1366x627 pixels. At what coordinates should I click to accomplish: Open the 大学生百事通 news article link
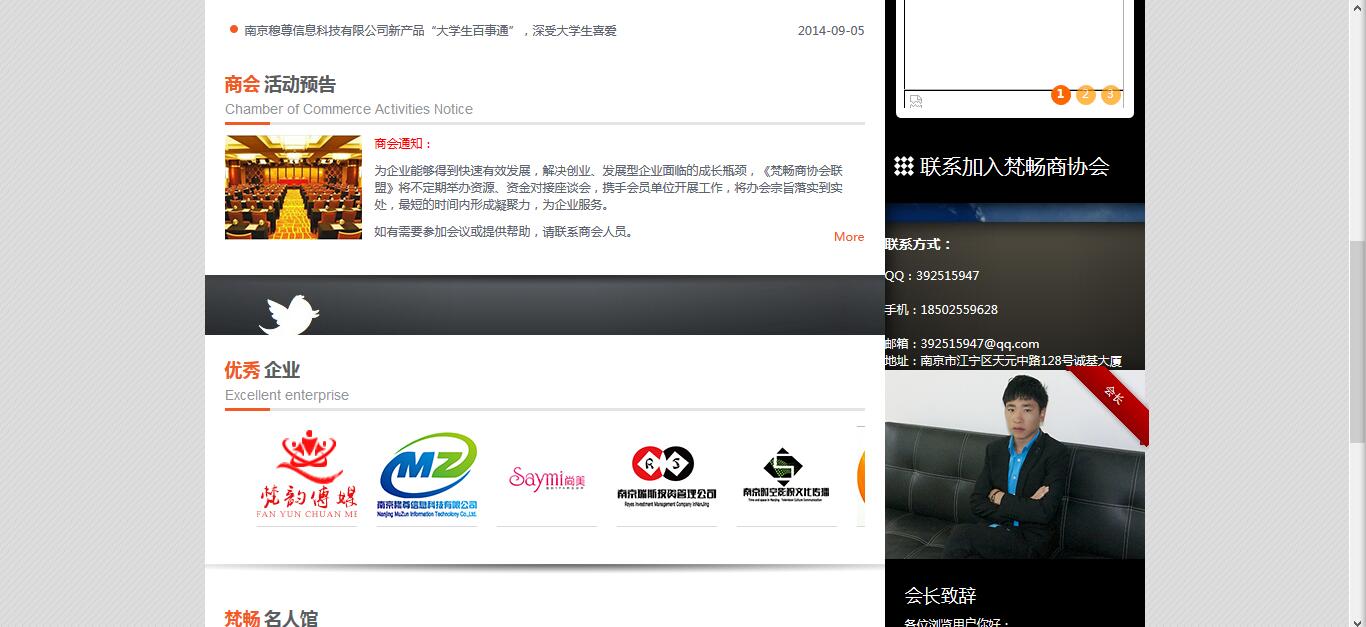click(430, 31)
